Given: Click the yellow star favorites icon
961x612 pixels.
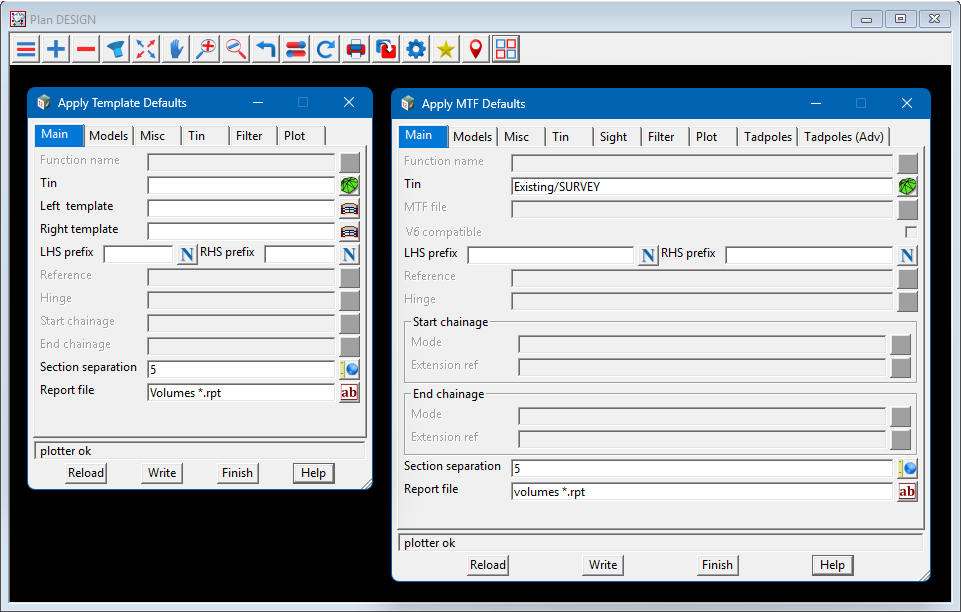Looking at the screenshot, I should [446, 49].
